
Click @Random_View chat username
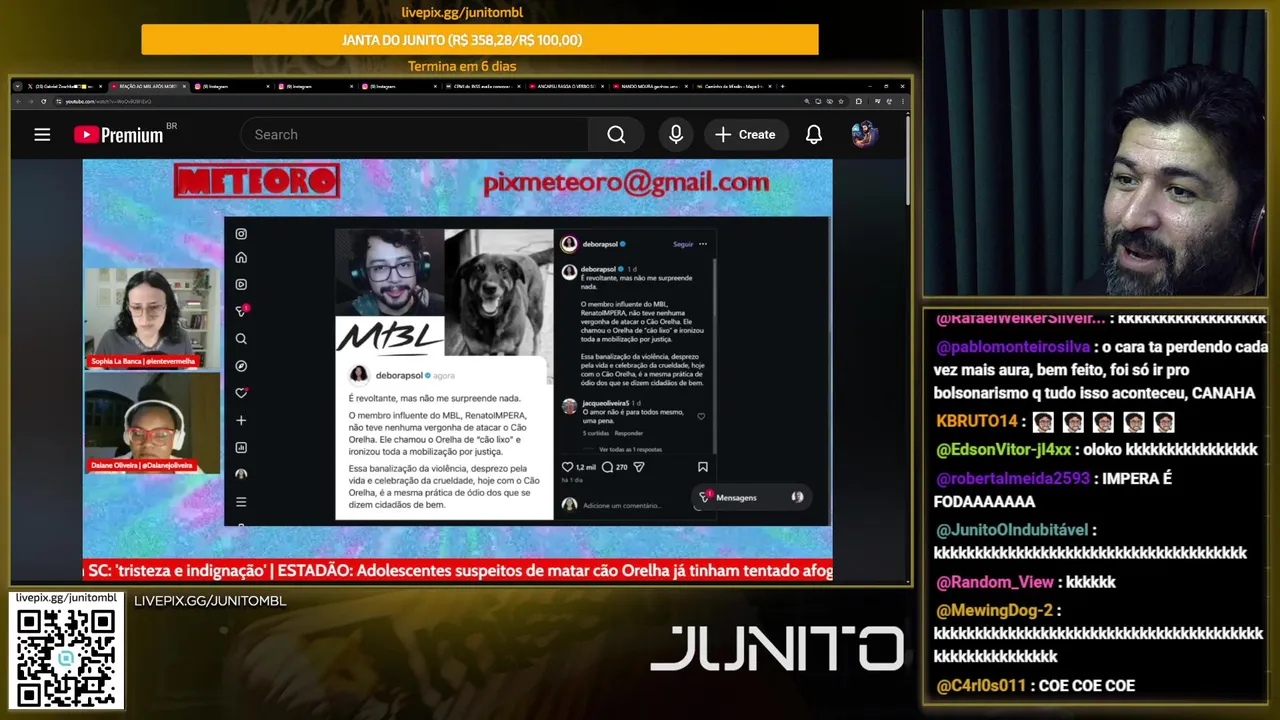995,582
